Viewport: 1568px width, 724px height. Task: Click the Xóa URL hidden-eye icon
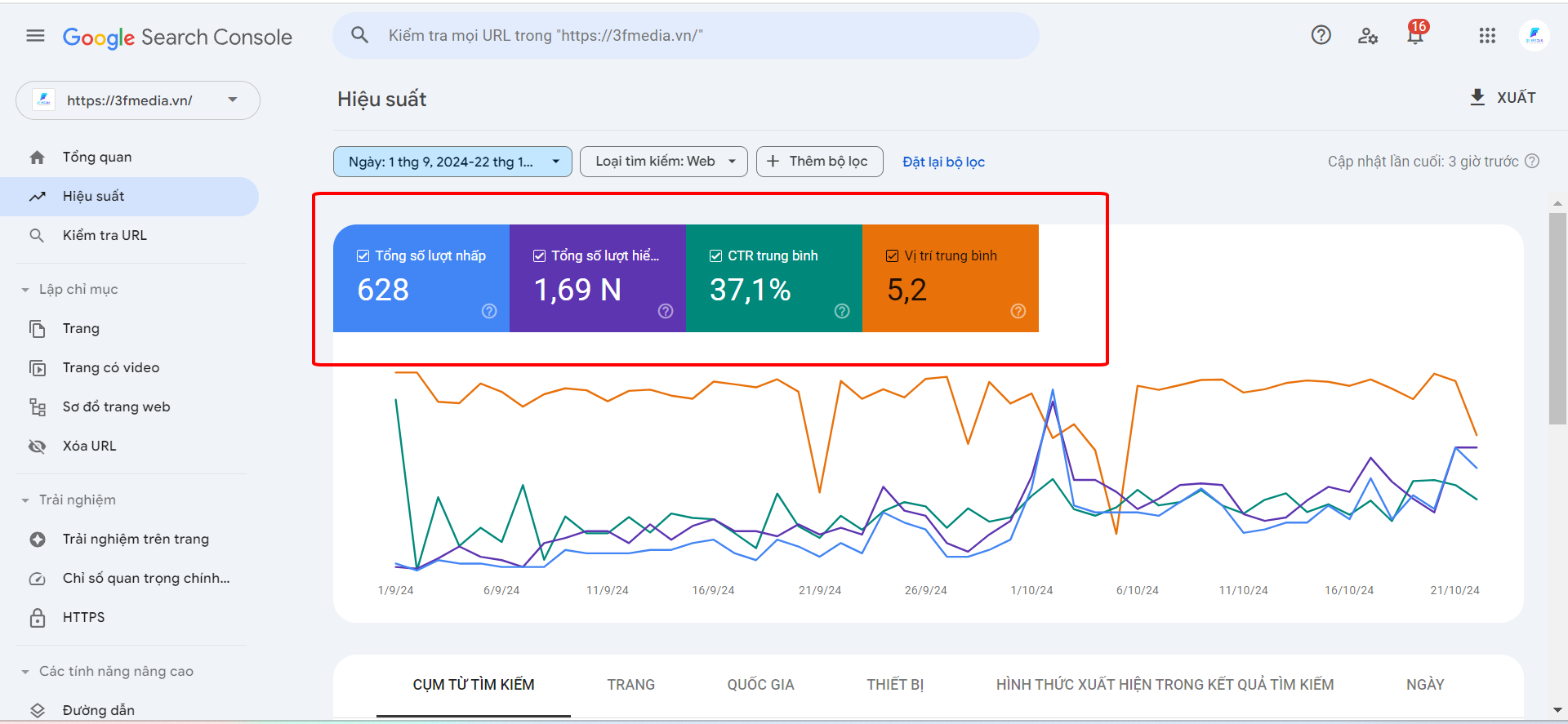click(37, 446)
